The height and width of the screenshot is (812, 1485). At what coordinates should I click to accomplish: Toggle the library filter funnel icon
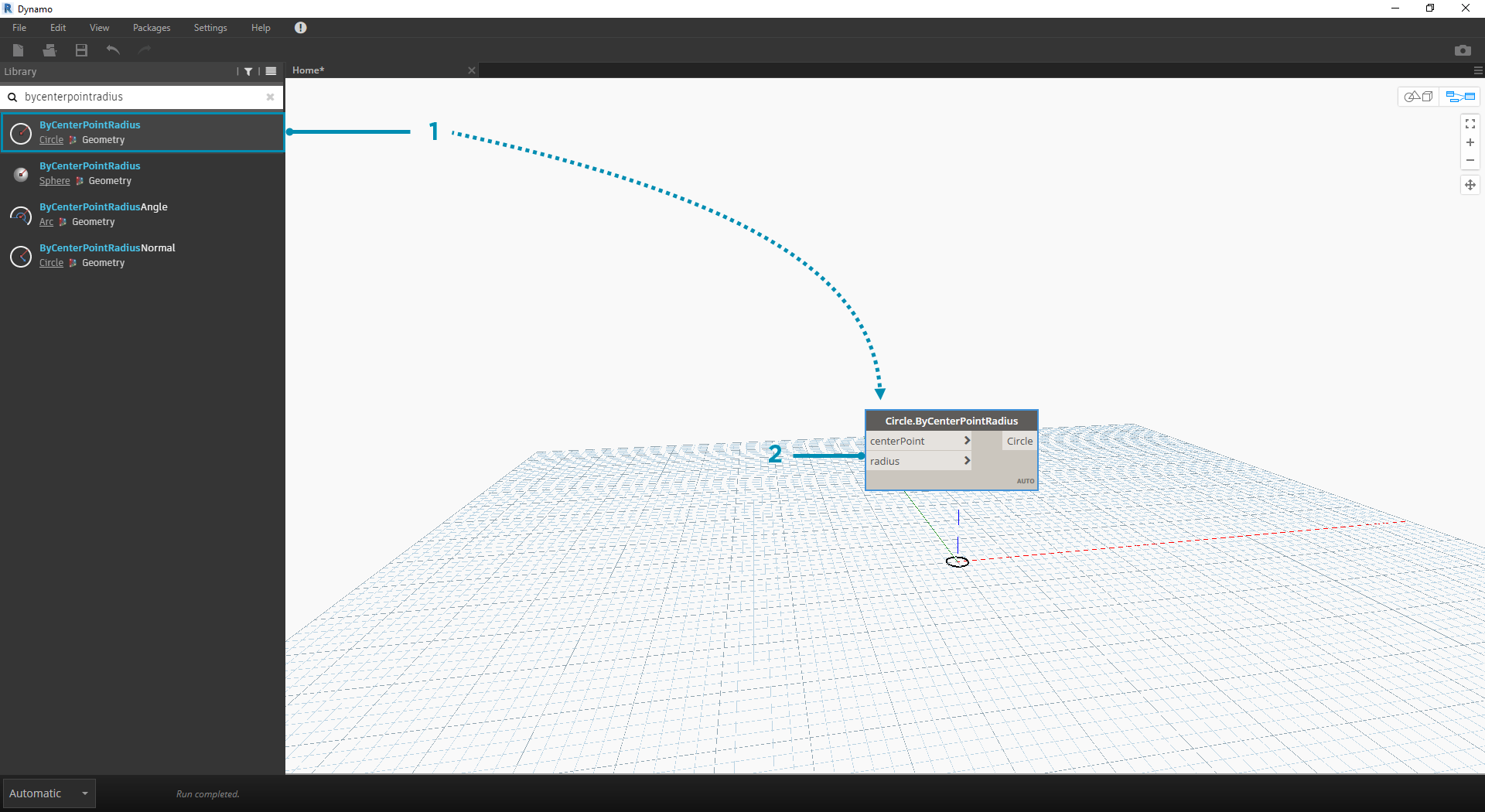(248, 72)
